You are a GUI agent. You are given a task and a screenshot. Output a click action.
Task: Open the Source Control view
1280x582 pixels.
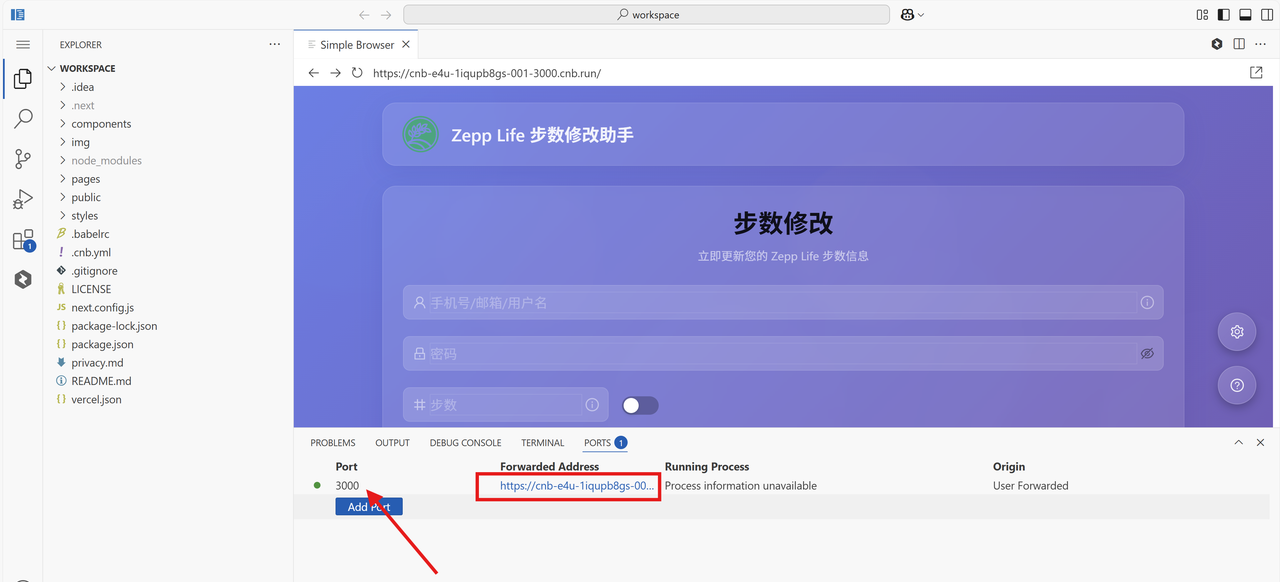pos(22,159)
